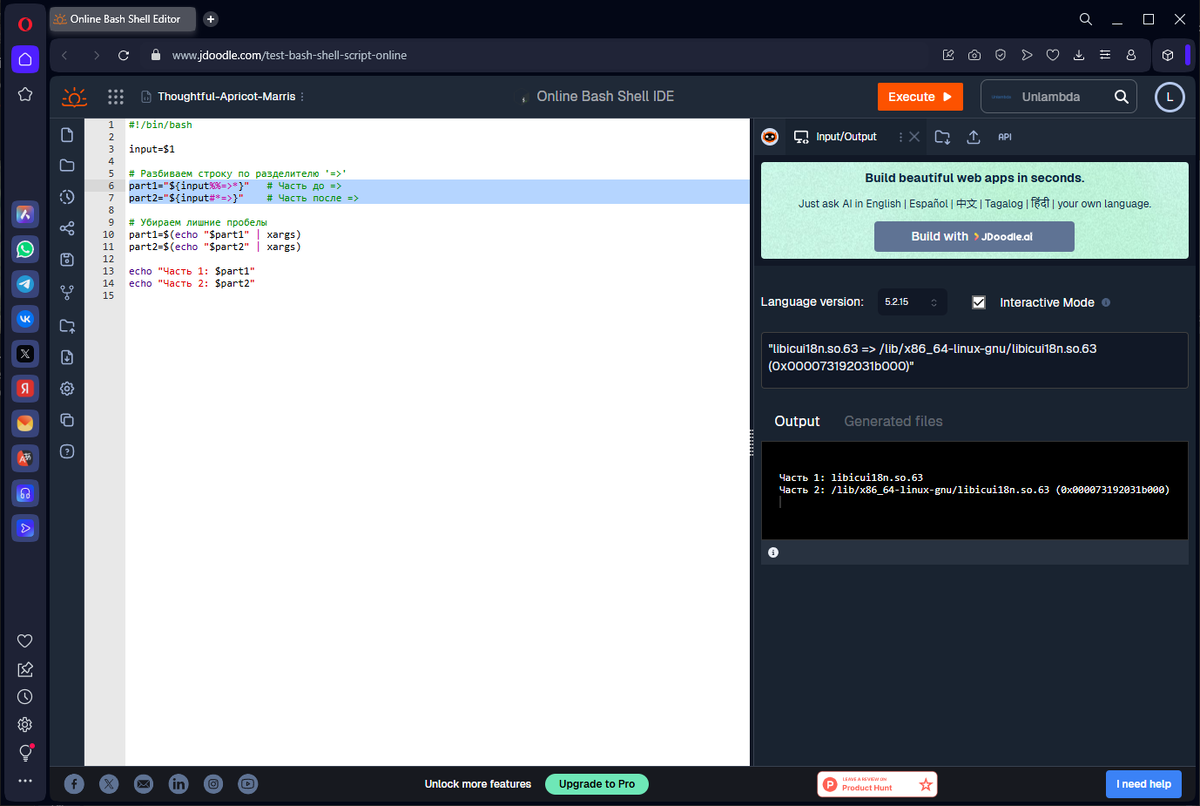
Task: Click the I need help button
Action: click(1144, 784)
